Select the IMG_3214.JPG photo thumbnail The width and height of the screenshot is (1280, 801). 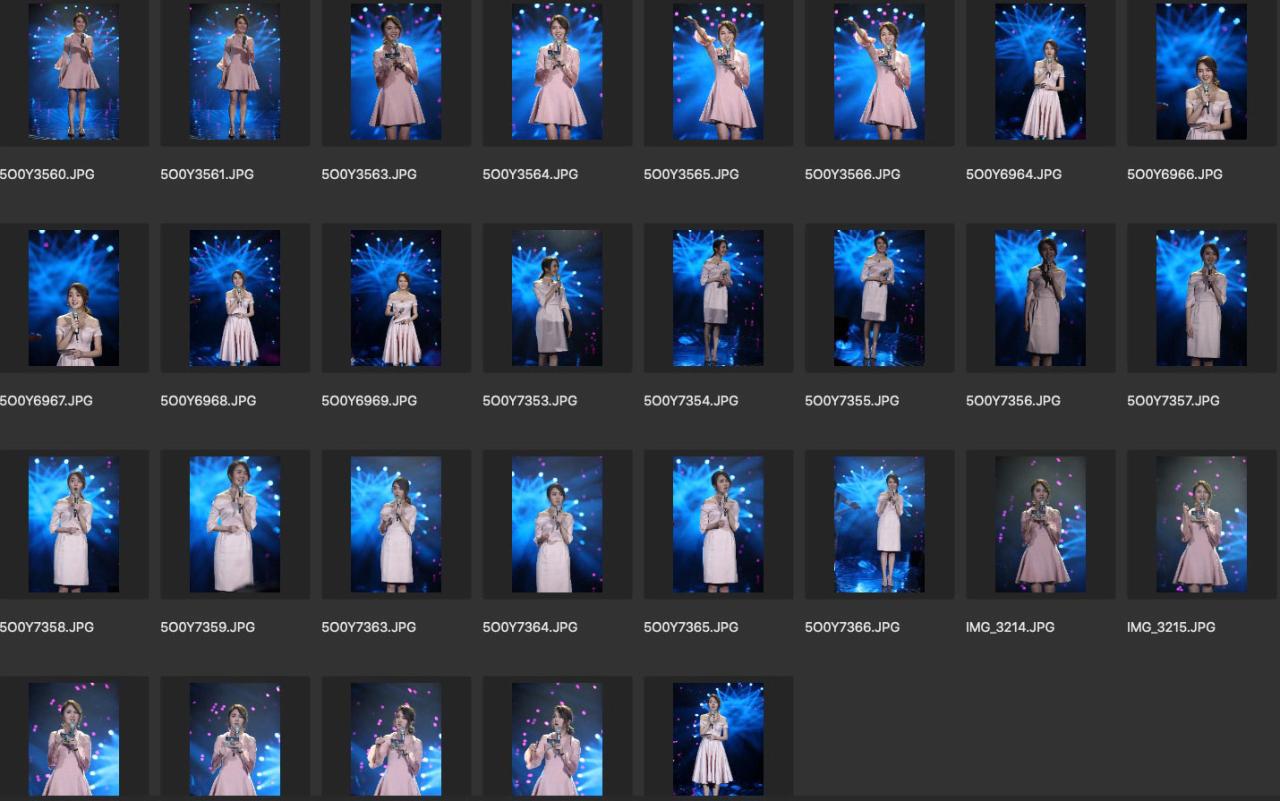(1040, 524)
